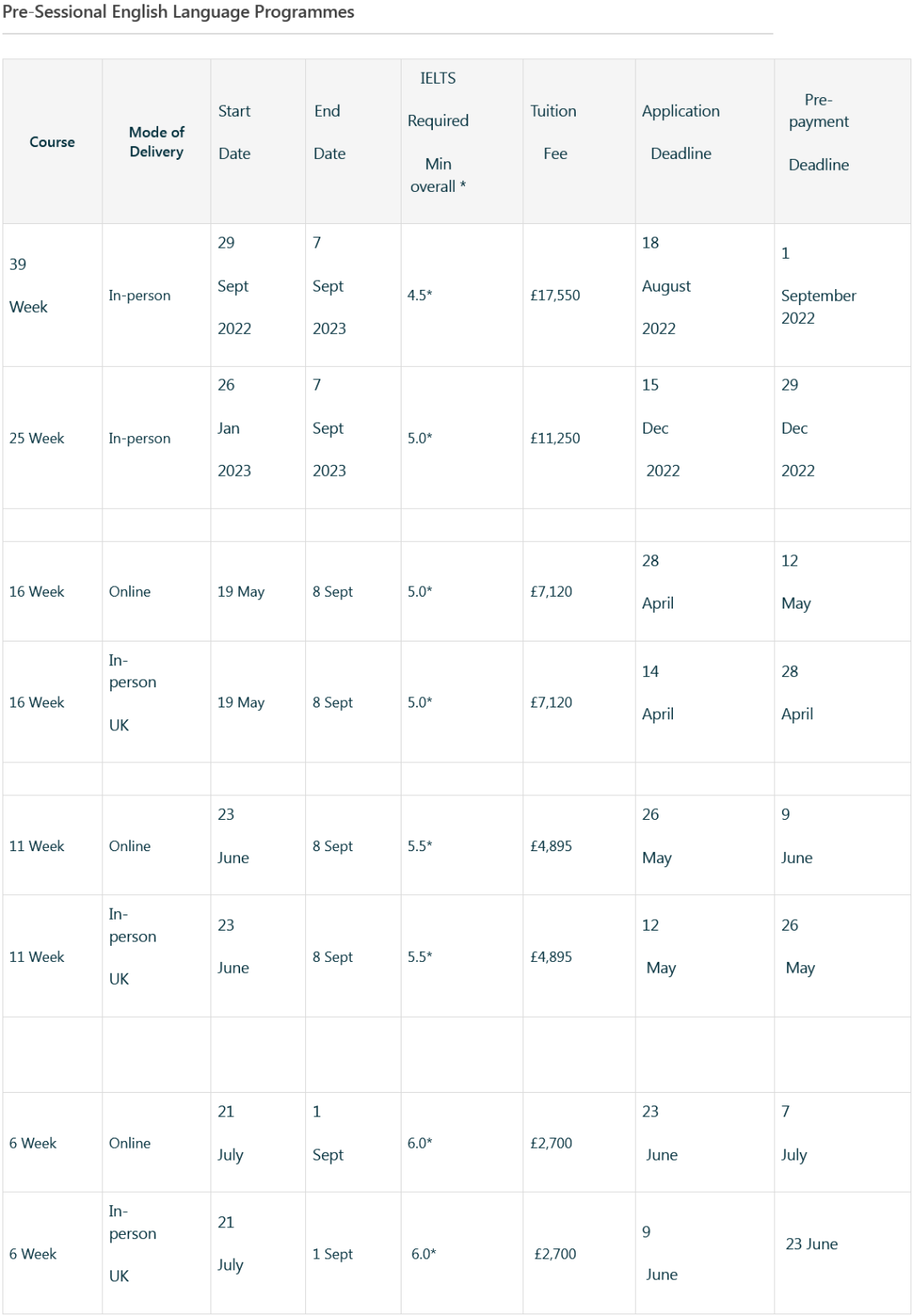Click the 29 Sept 2022 start date cell
The width and height of the screenshot is (913, 1316).
point(234,286)
